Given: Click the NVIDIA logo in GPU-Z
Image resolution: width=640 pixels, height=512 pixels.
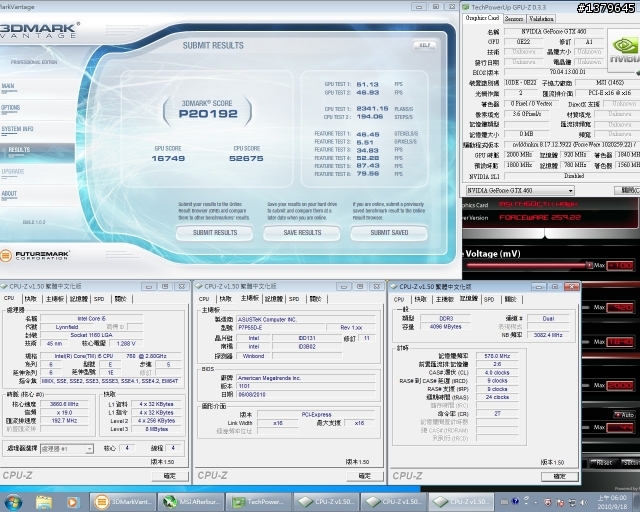Looking at the screenshot, I should pos(624,51).
